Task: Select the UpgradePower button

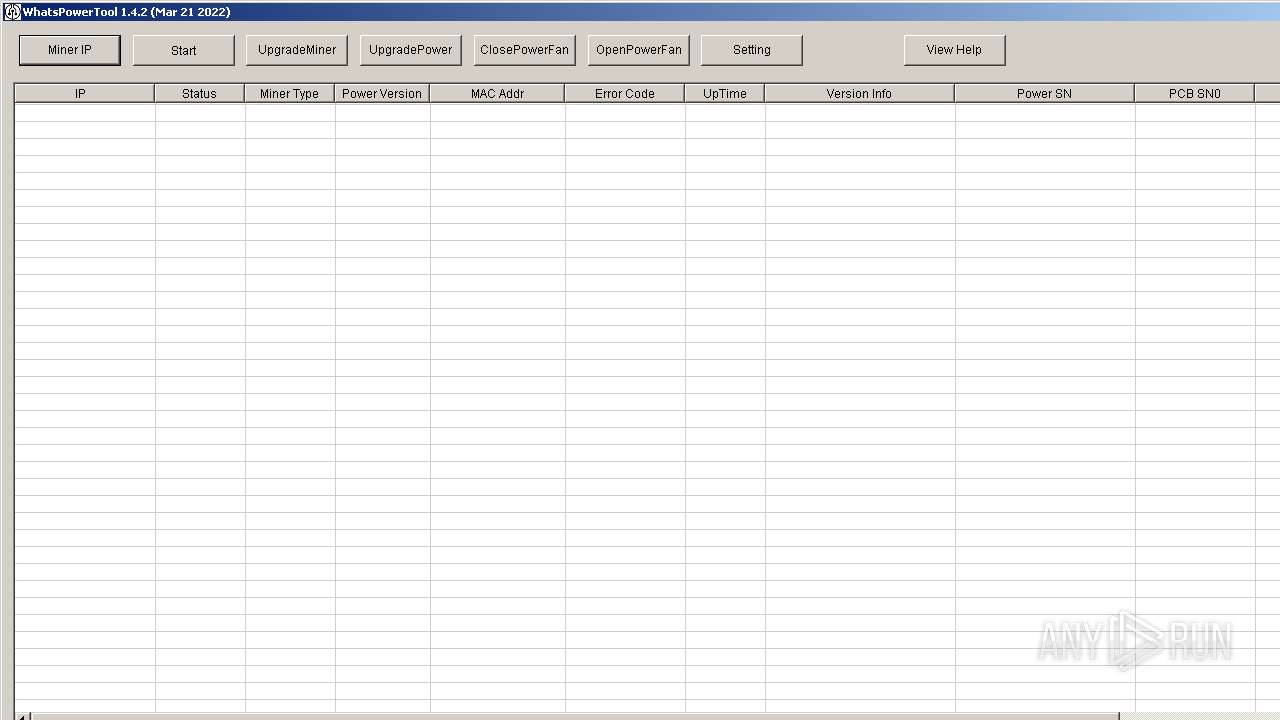Action: tap(411, 50)
